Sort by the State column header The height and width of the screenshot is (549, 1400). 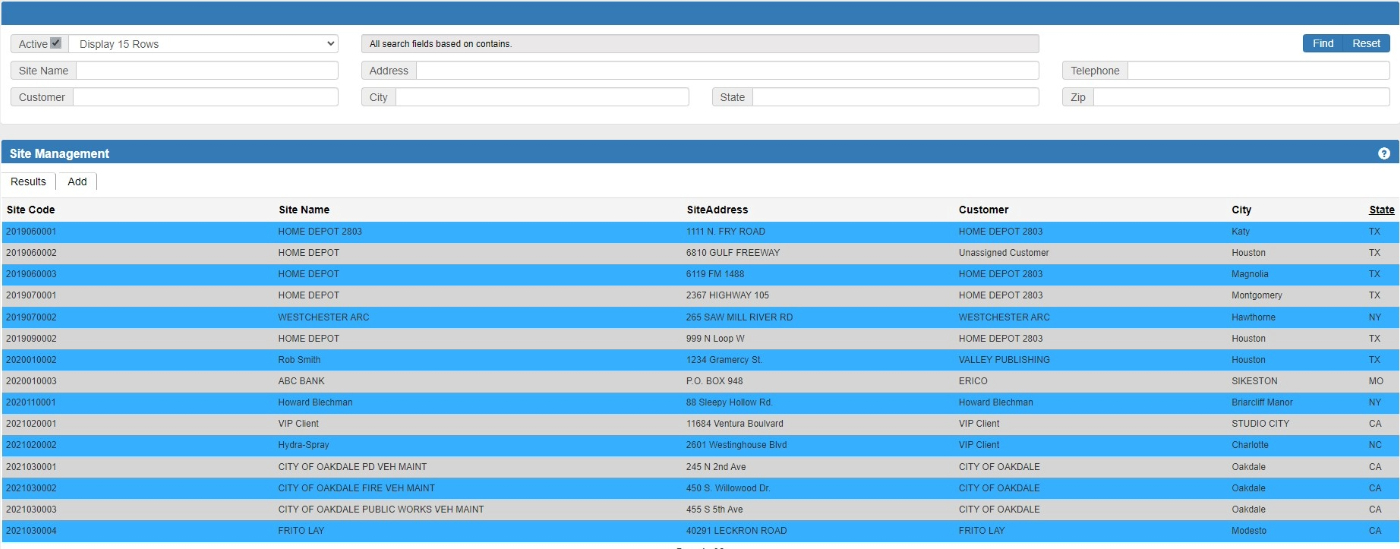tap(1381, 210)
